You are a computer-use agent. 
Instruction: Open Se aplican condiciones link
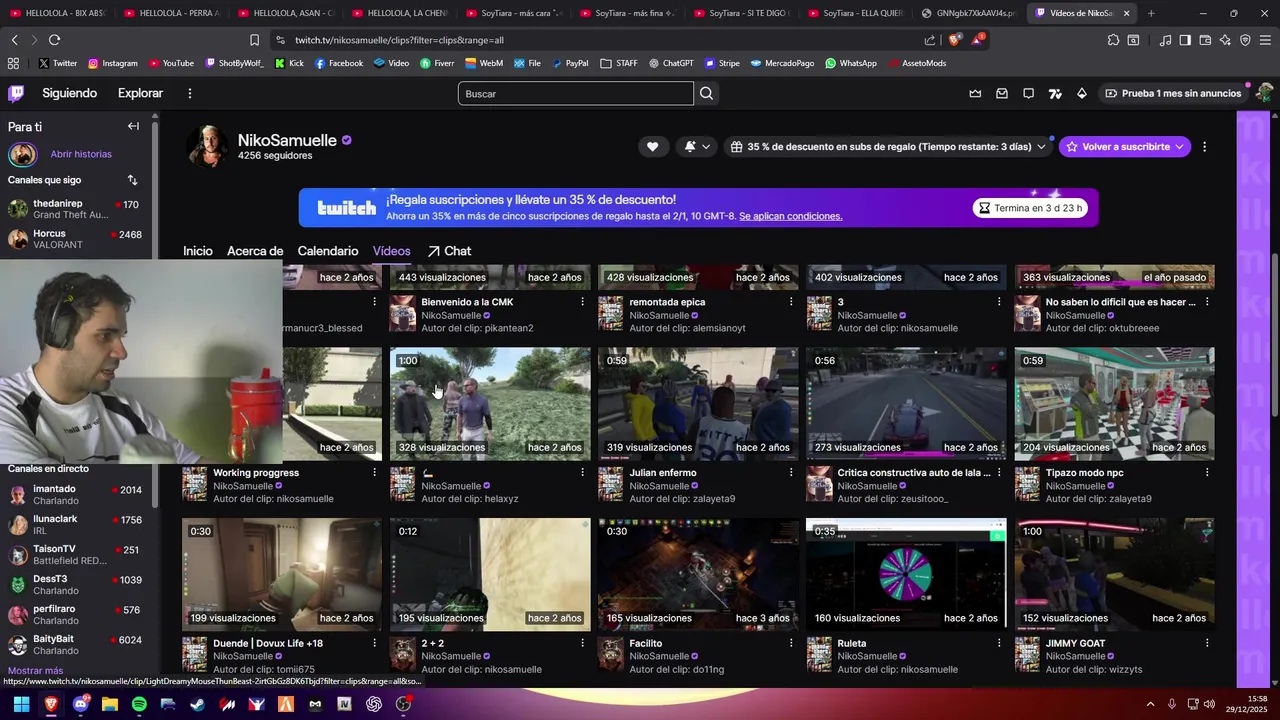pyautogui.click(x=790, y=216)
